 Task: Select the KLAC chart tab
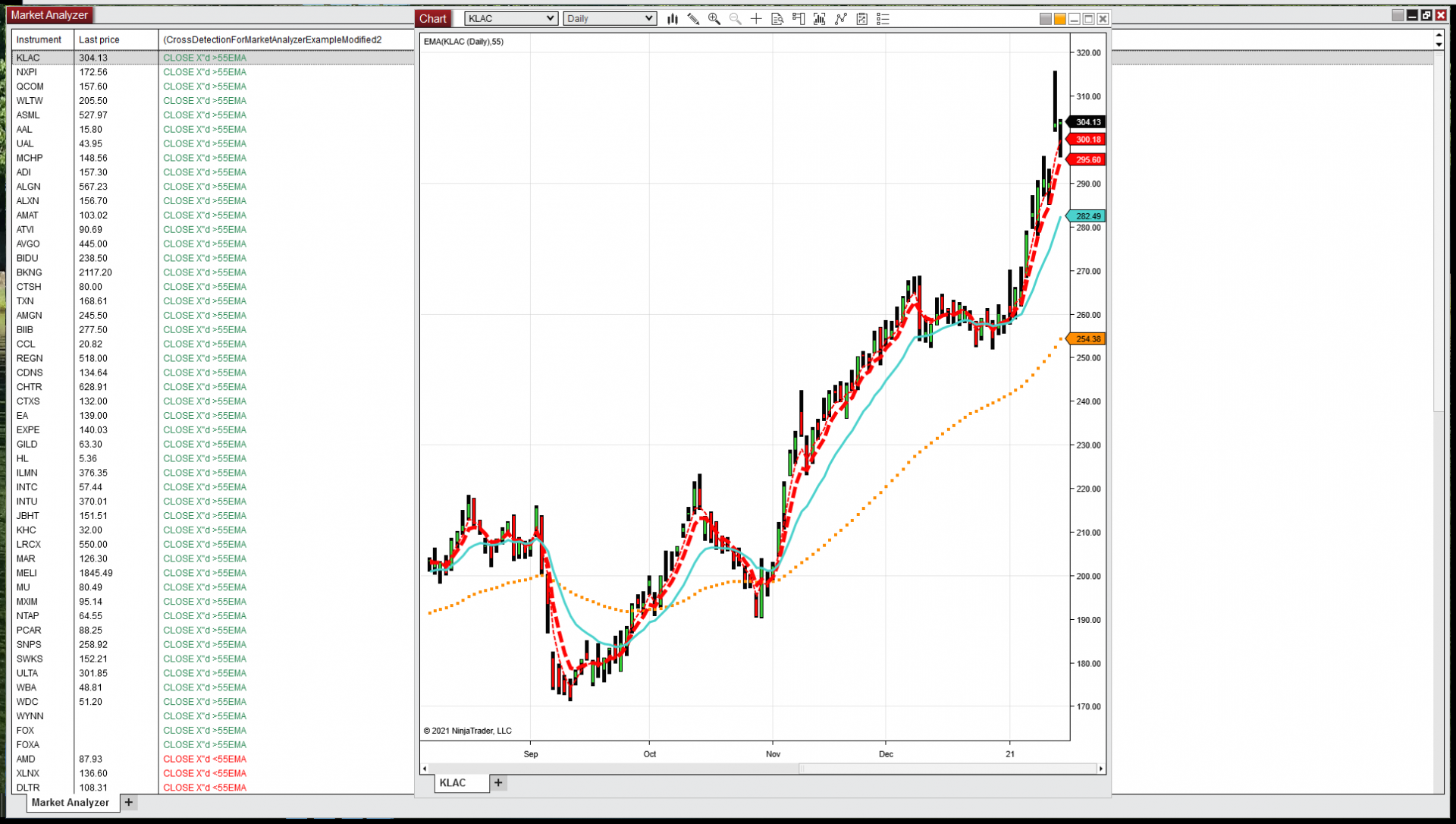[x=453, y=783]
